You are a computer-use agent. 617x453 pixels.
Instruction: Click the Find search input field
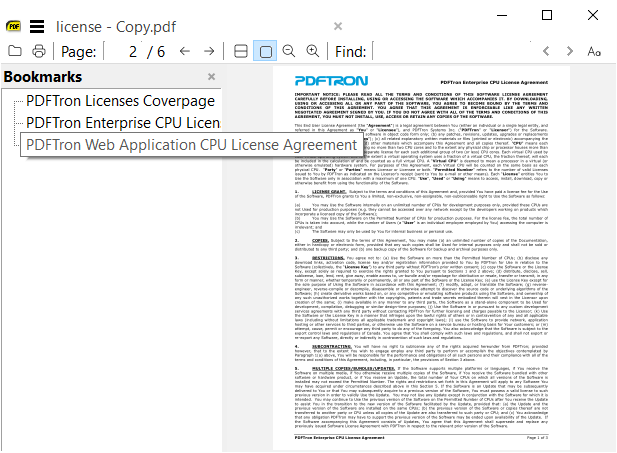(452, 51)
